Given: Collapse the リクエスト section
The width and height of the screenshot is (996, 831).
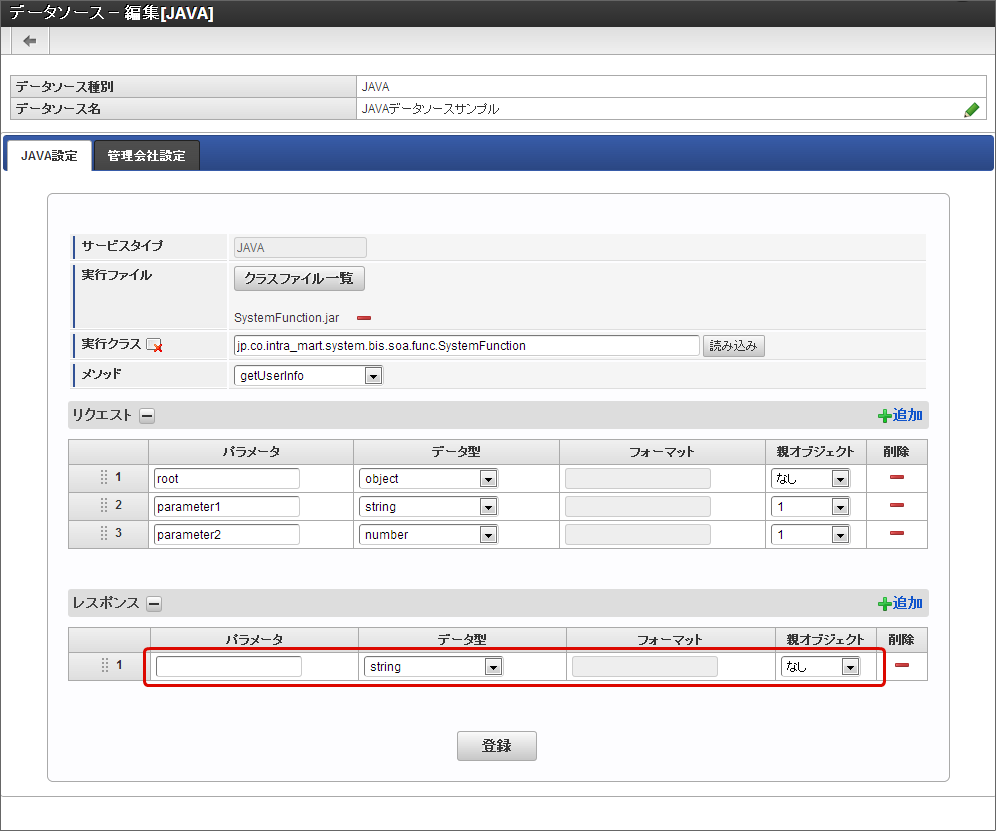Looking at the screenshot, I should pos(146,415).
